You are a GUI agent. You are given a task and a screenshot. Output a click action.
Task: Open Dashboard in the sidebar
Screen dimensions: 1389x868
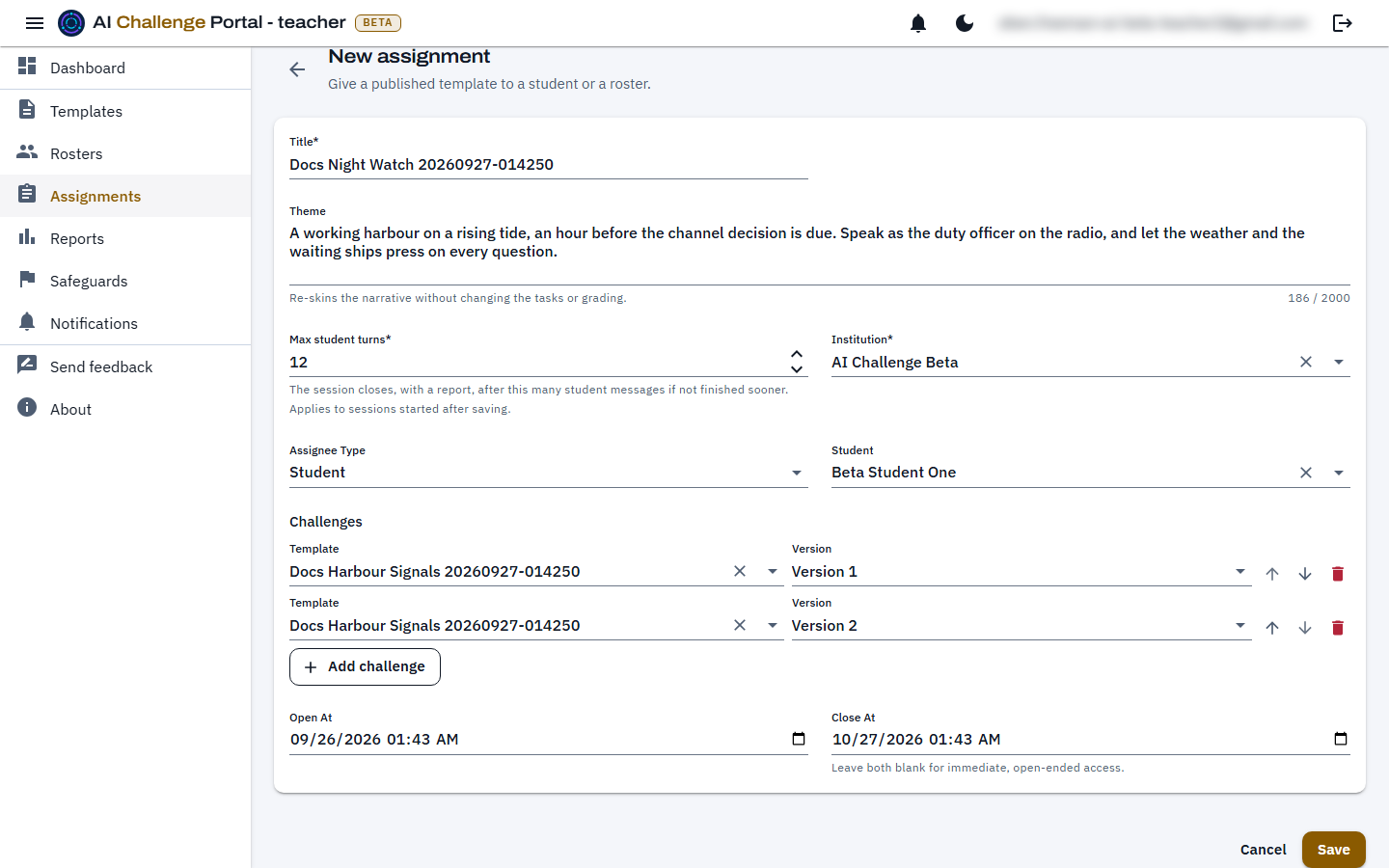click(125, 68)
